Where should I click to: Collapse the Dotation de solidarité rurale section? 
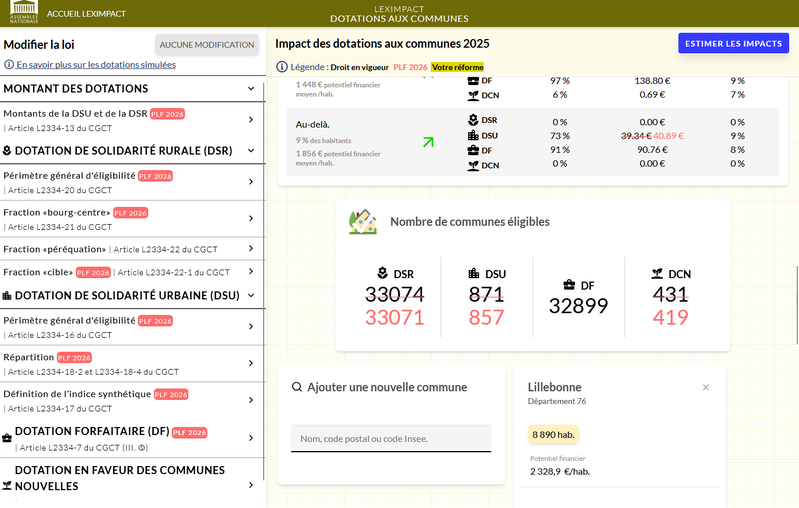tap(251, 151)
